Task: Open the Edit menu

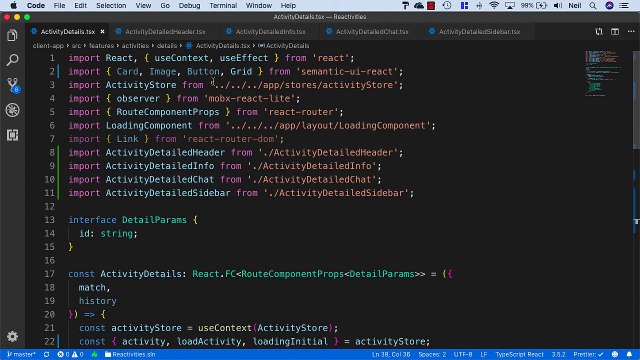Action: [80, 5]
